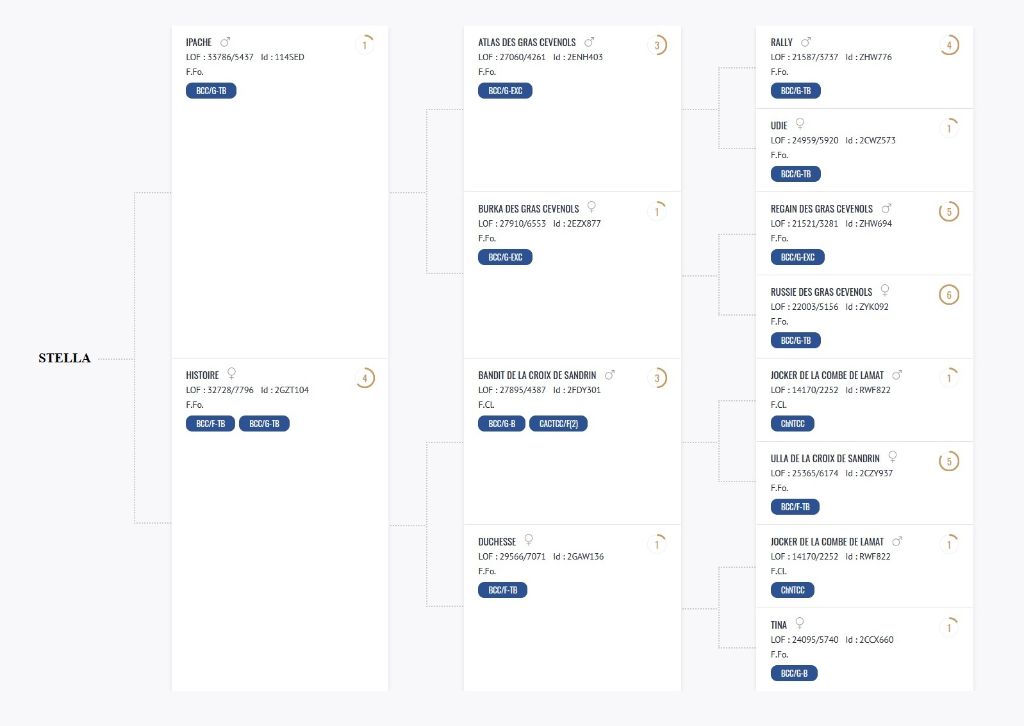
Task: Click the female symbol beside BURKA DES GRAS CEVENOLS
Action: point(591,207)
